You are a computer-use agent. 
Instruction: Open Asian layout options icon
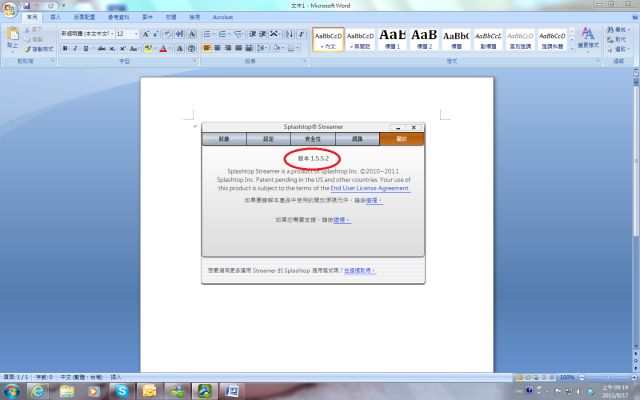275,34
